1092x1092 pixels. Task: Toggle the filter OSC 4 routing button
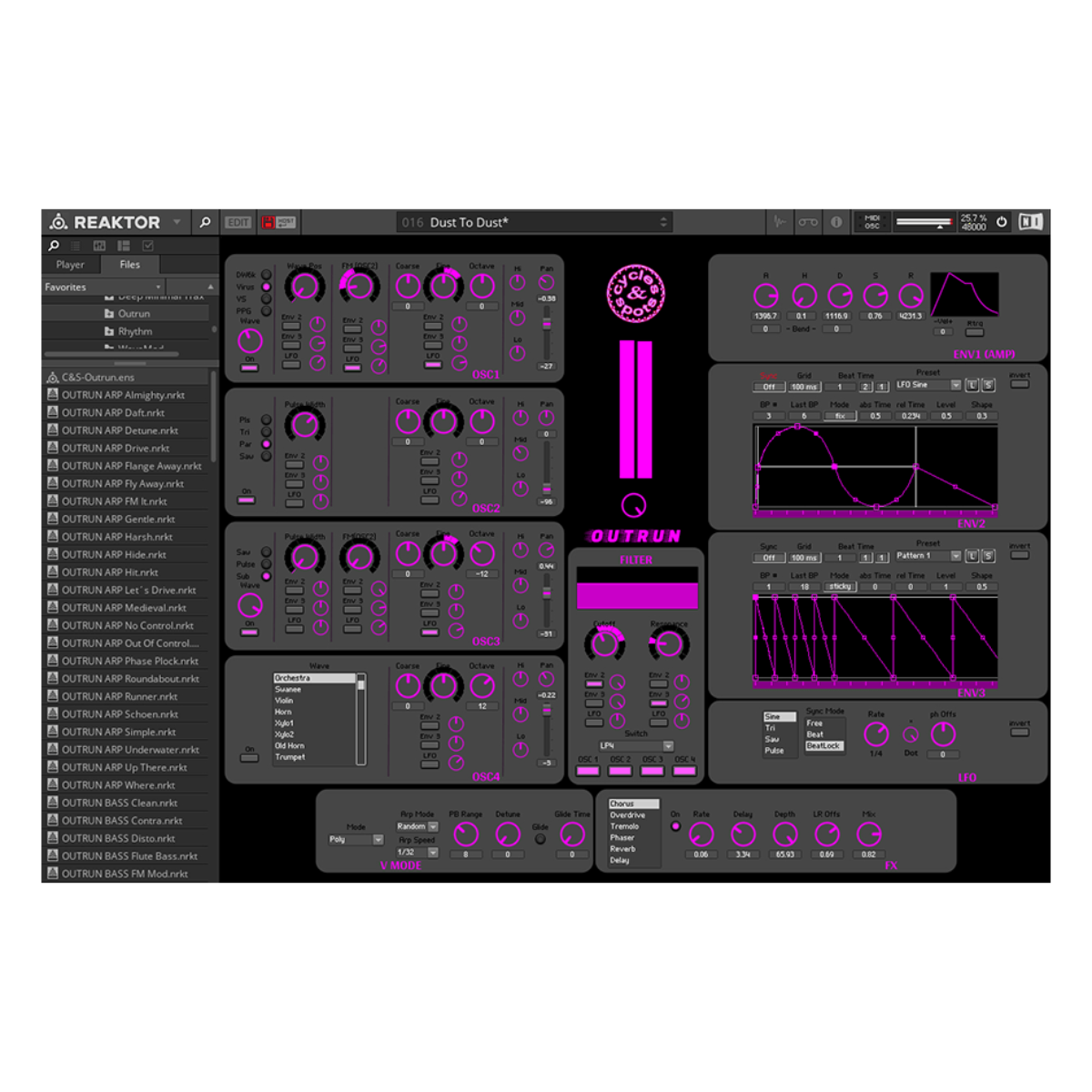pos(684,772)
